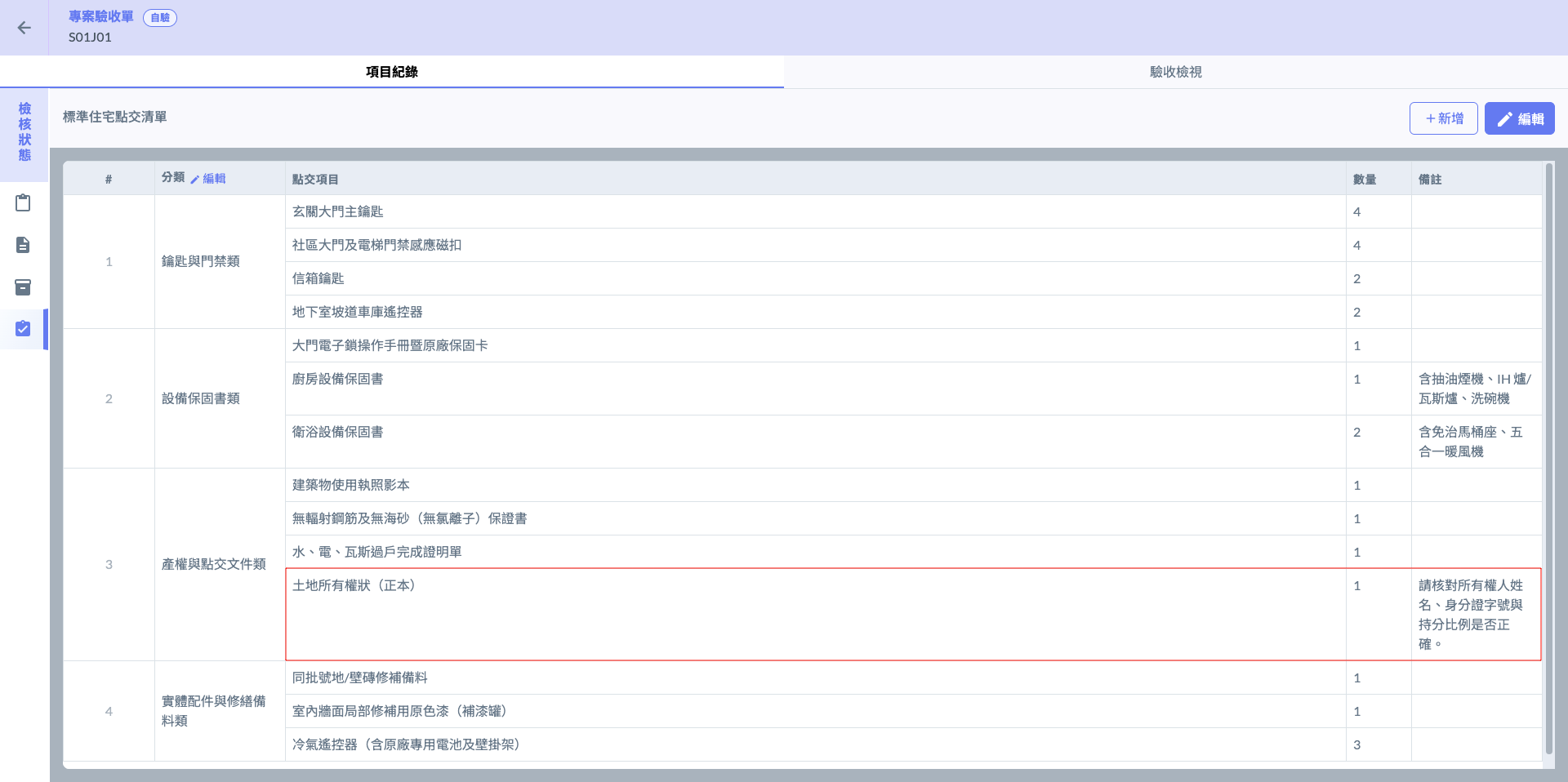Click the 廚房設備保固書 row
Image resolution: width=1568 pixels, height=782 pixels.
(x=913, y=389)
